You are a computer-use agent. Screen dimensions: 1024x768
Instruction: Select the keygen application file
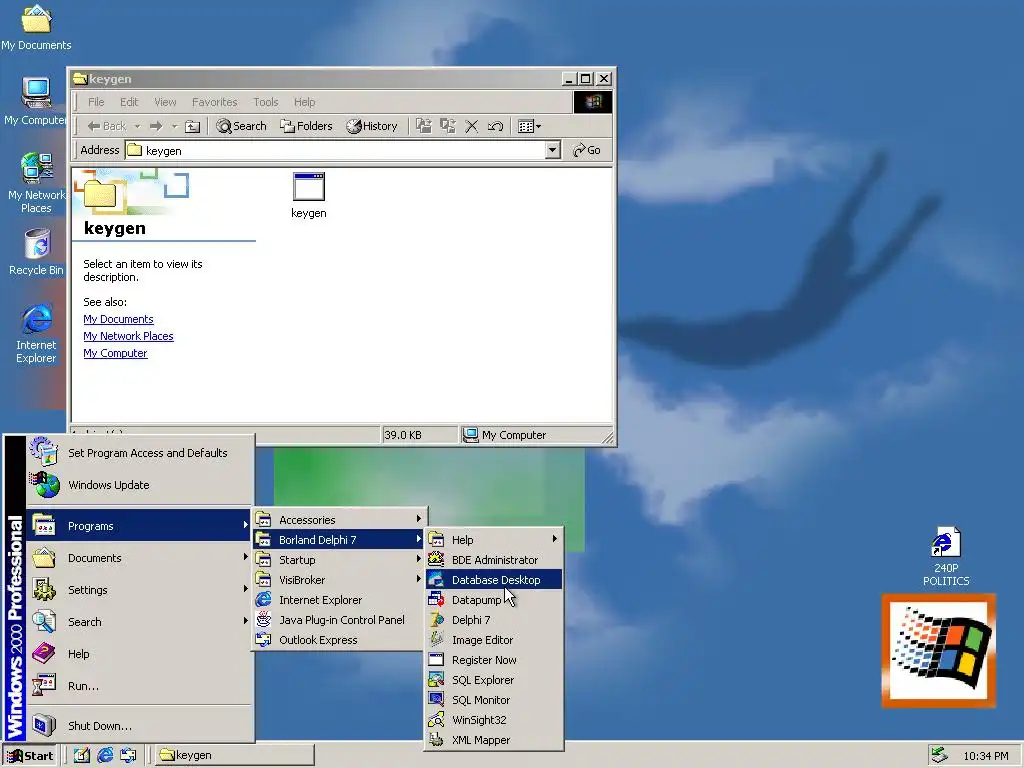pos(309,195)
